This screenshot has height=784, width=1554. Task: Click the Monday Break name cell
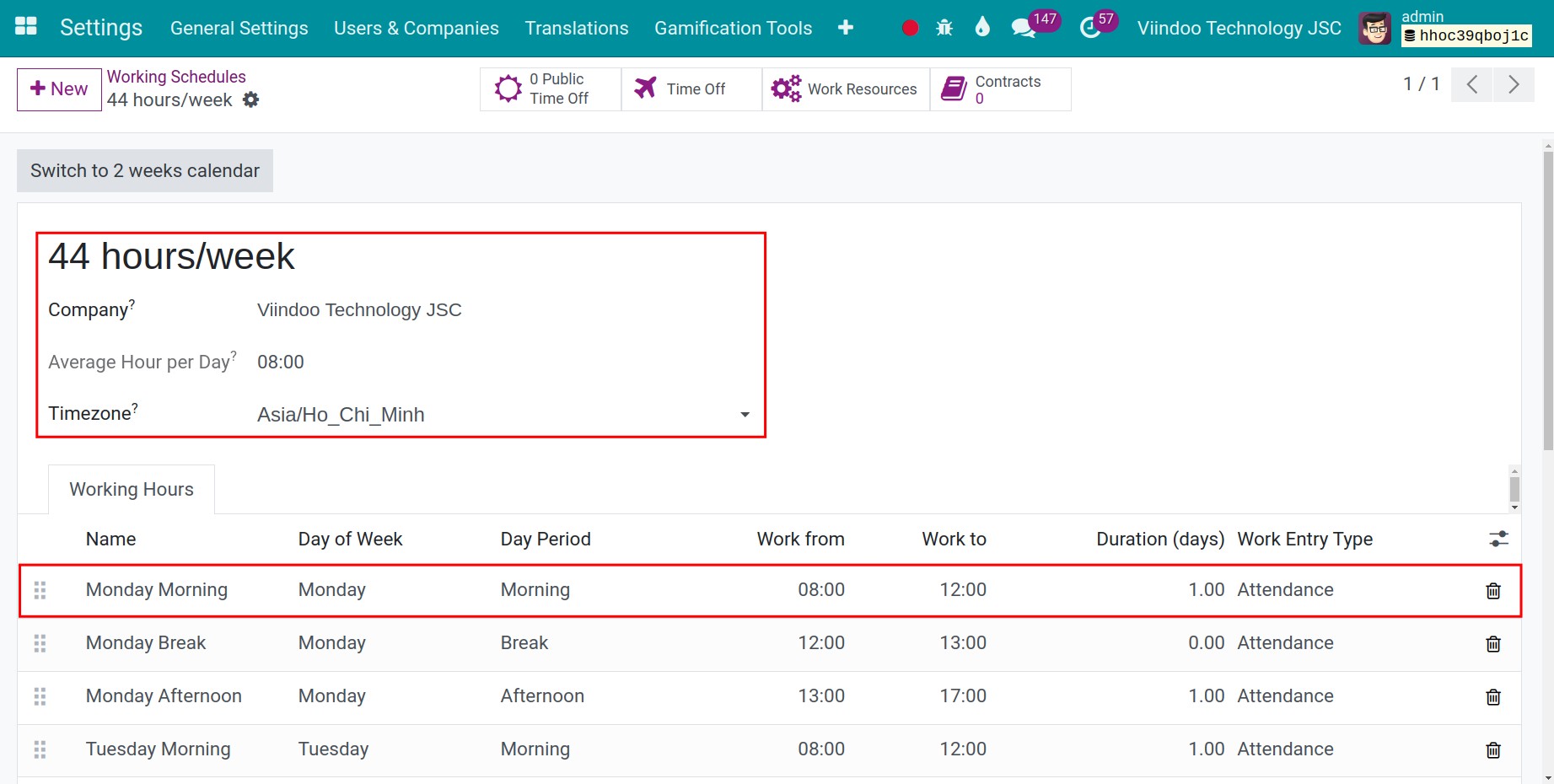click(x=146, y=643)
